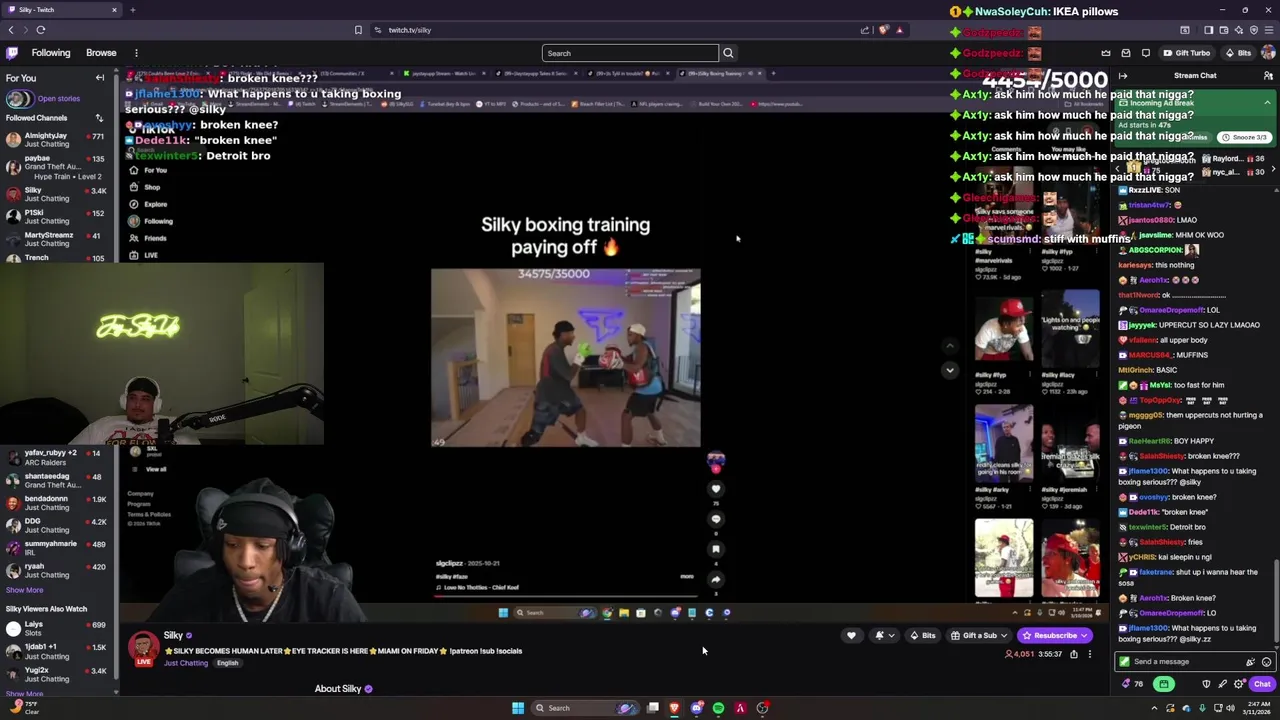Screen dimensions: 1280x720
Task: Open the browser hamburger menu
Action: click(1268, 30)
